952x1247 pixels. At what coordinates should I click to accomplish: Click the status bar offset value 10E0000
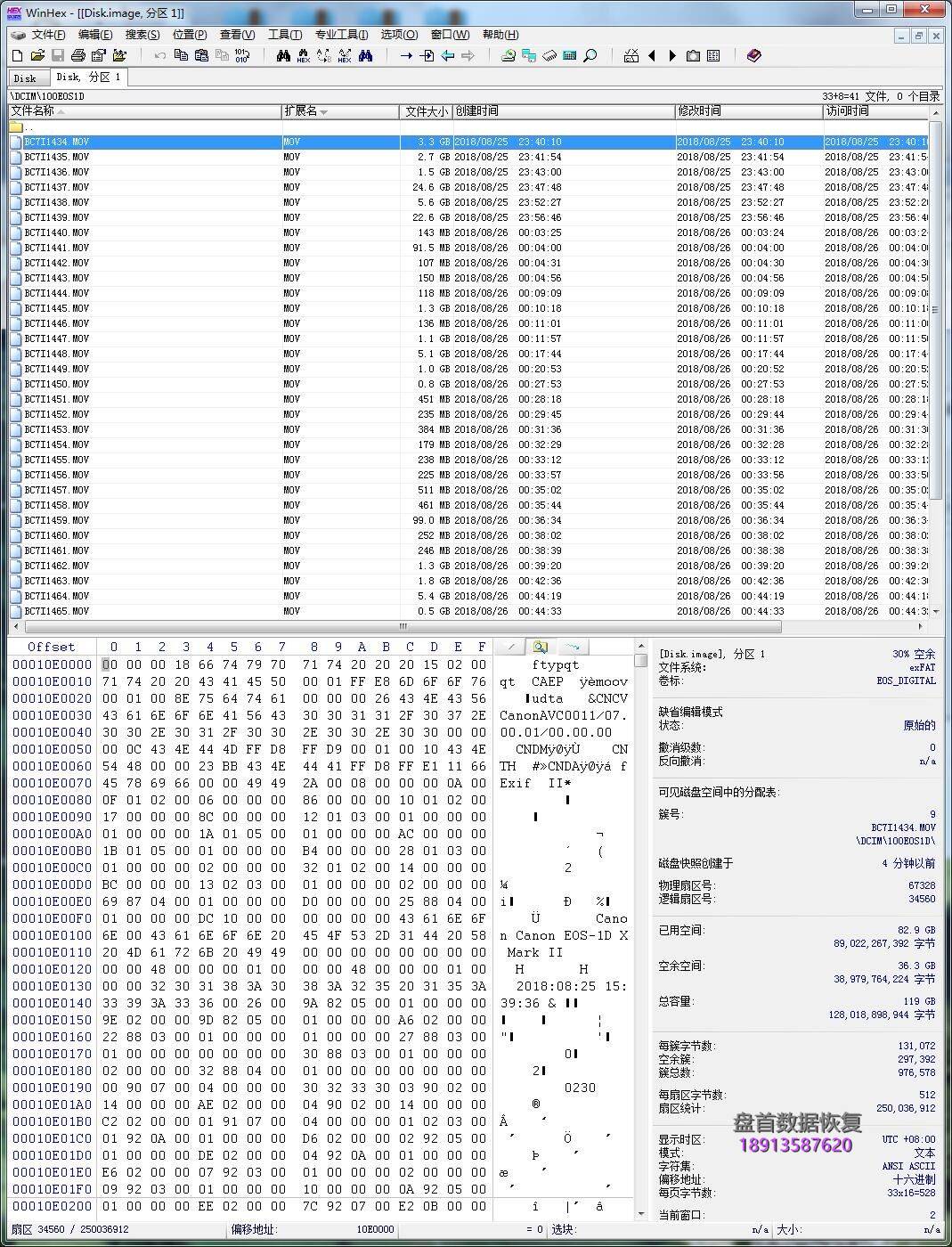375,1229
